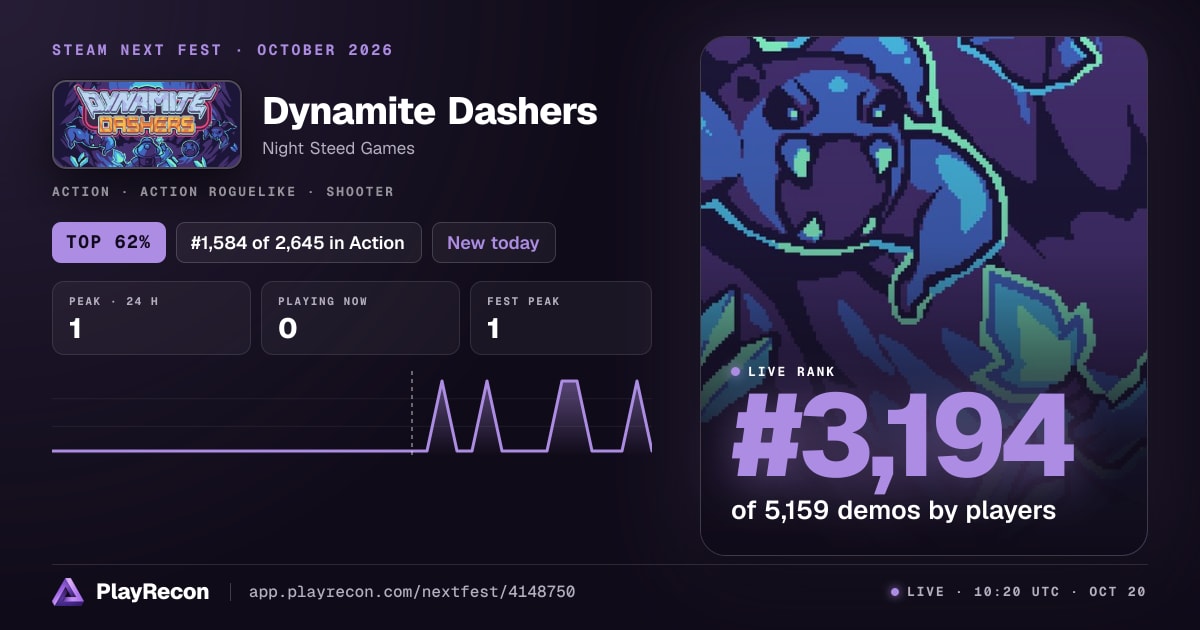This screenshot has height=630, width=1200.
Task: Click the OCT 20 date text
Action: (x=1116, y=592)
